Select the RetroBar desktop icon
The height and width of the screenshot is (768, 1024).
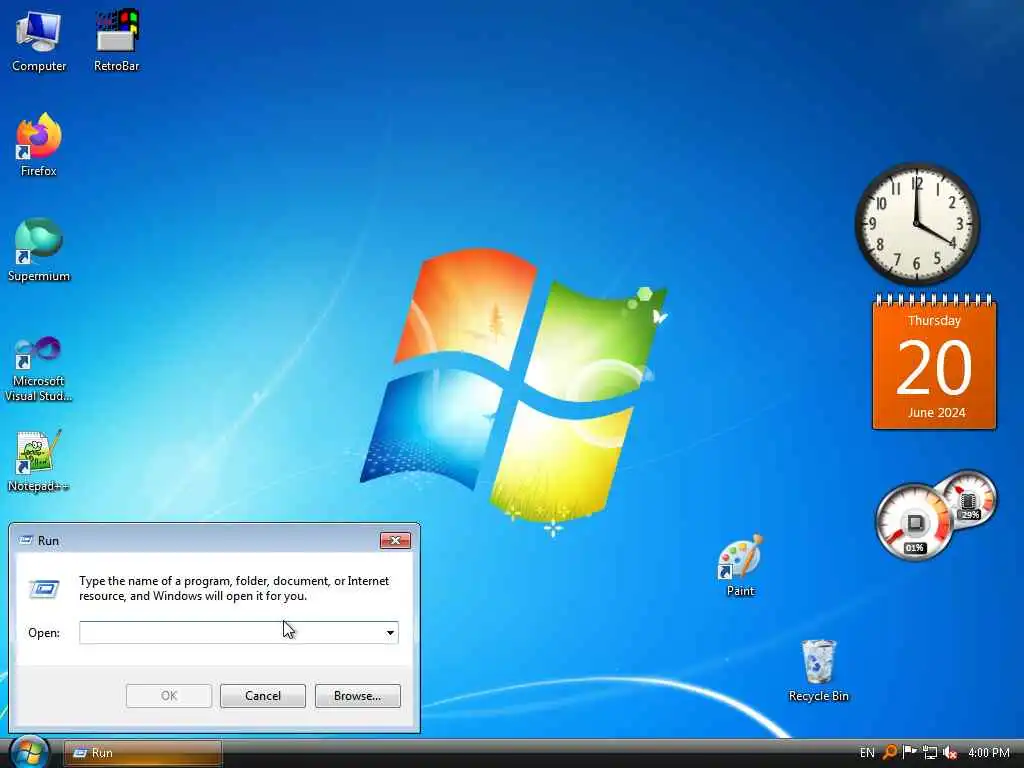[117, 40]
